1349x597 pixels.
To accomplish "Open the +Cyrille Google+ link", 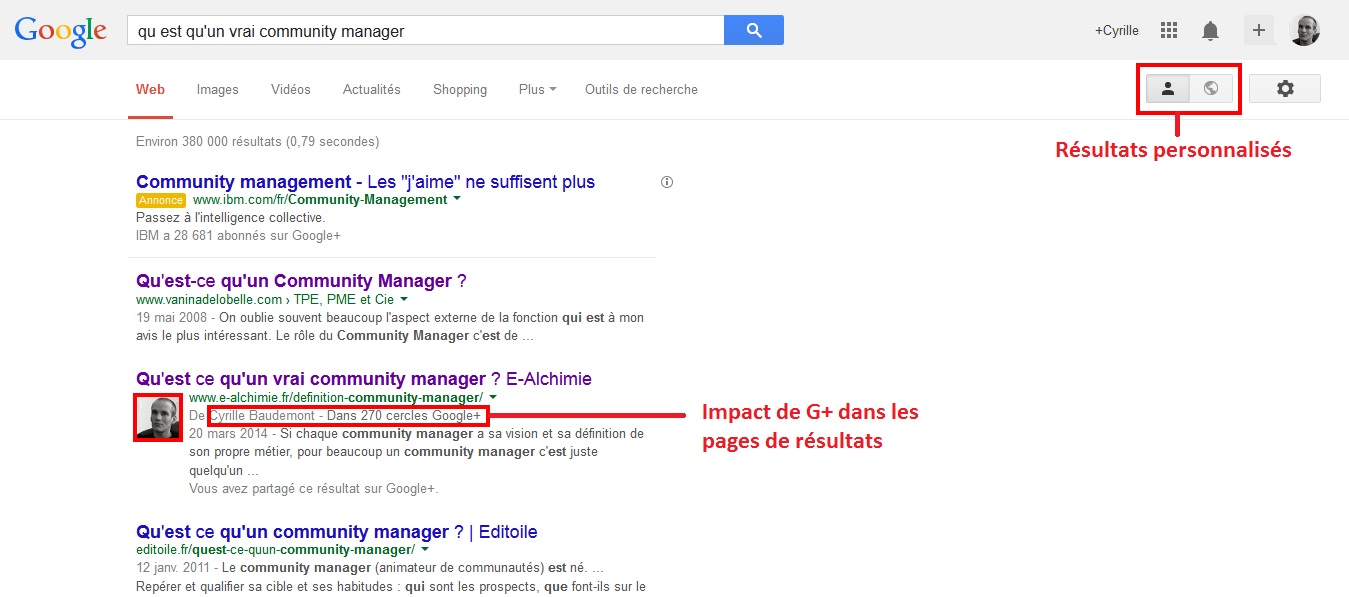I will pyautogui.click(x=1116, y=31).
